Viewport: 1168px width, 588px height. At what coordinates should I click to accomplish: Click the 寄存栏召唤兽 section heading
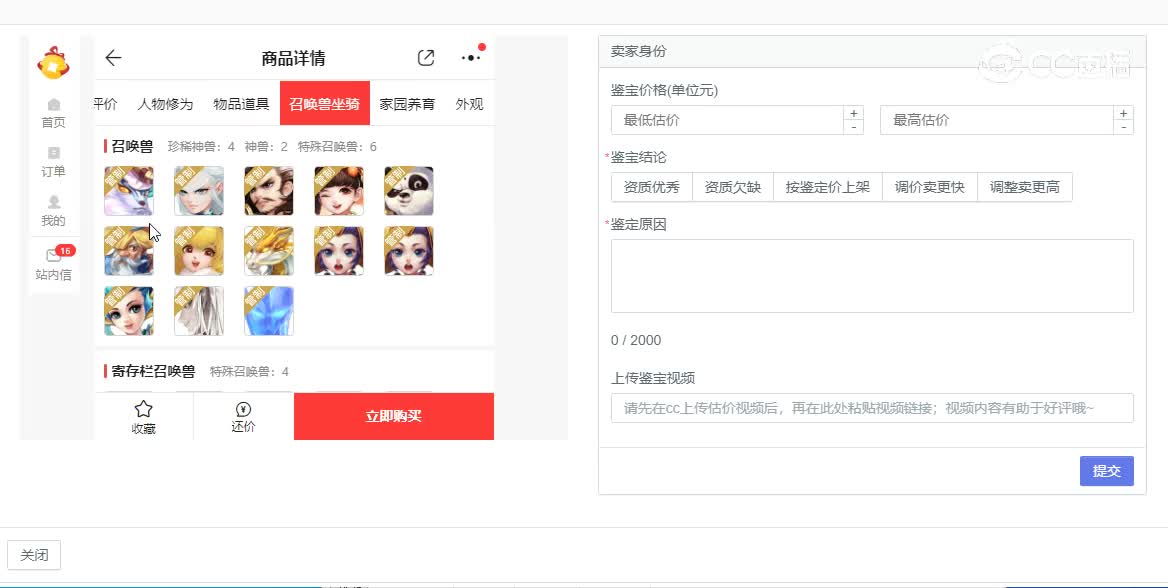(153, 371)
